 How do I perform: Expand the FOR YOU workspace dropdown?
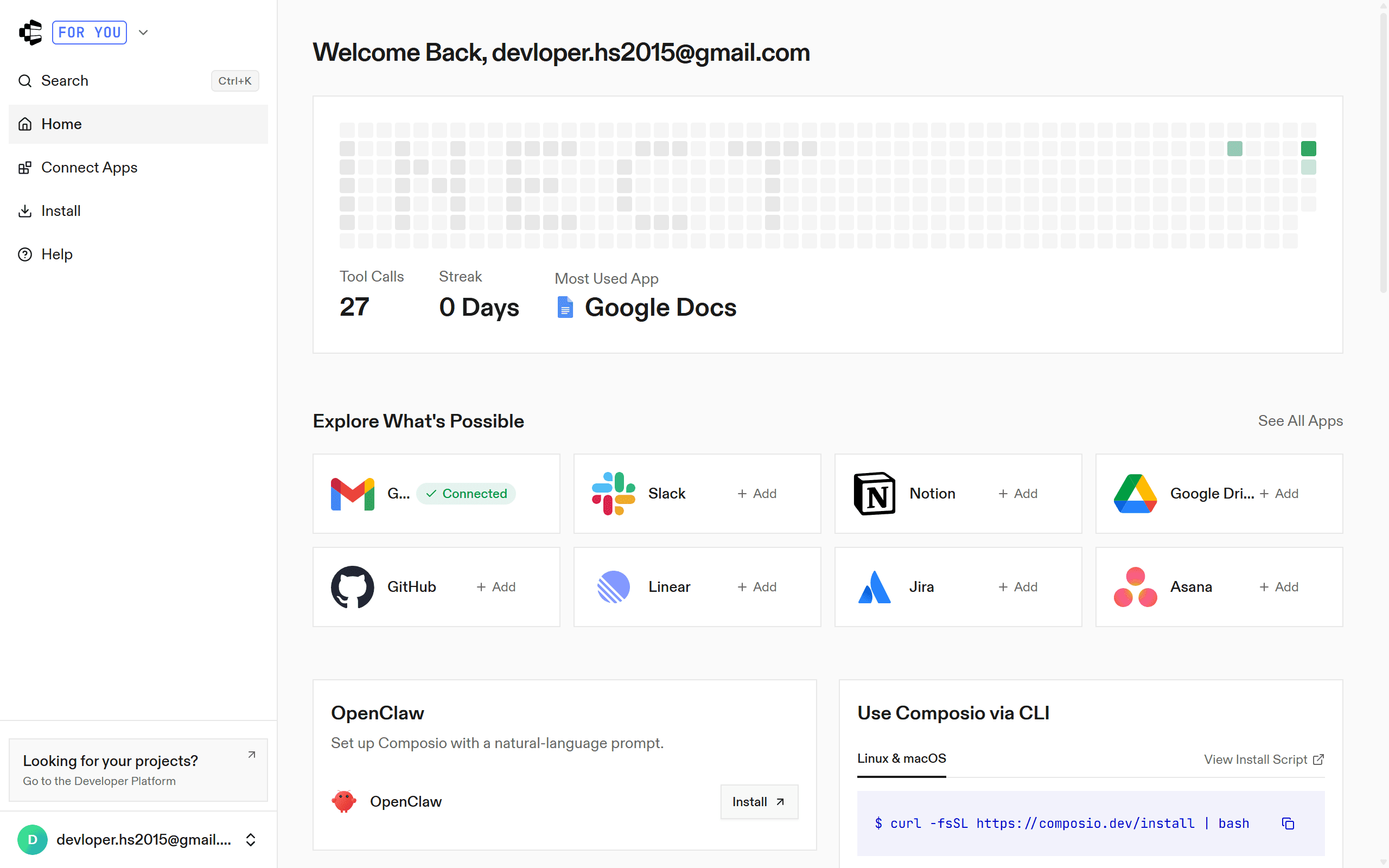(x=143, y=32)
